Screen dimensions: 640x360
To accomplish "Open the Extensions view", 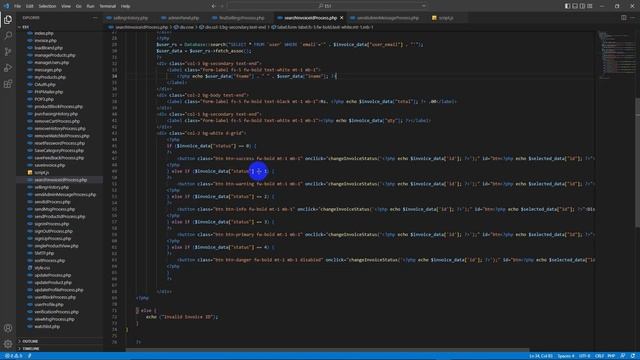I will pyautogui.click(x=8, y=84).
